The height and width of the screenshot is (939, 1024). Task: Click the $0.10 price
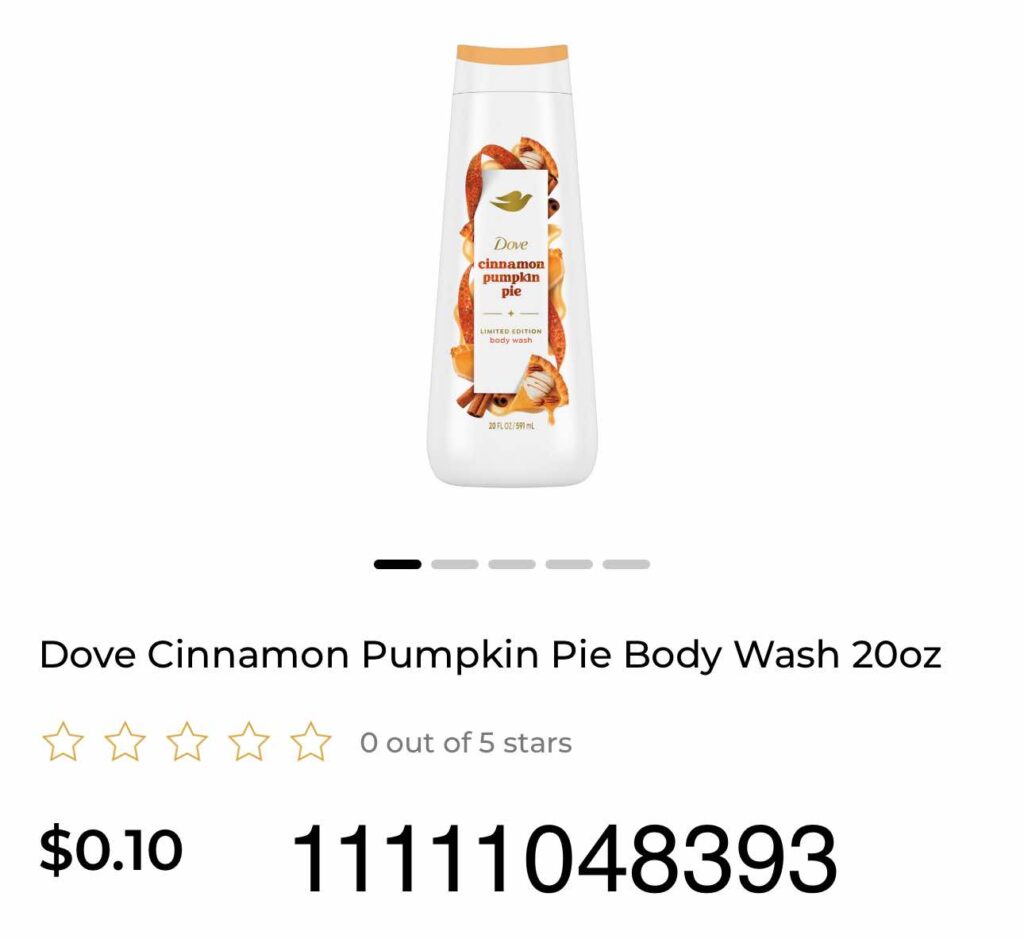point(110,849)
